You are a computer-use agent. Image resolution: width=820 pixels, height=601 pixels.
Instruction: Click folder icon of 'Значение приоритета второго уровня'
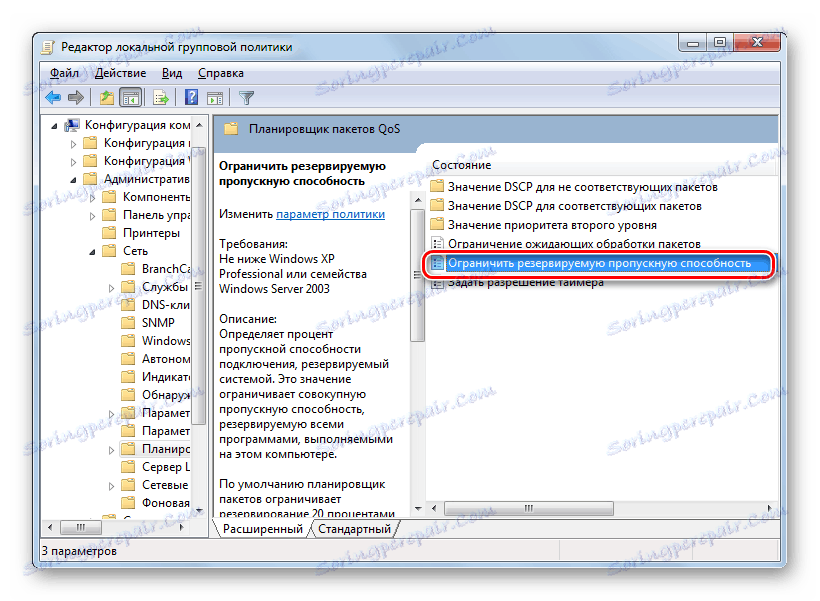(437, 225)
